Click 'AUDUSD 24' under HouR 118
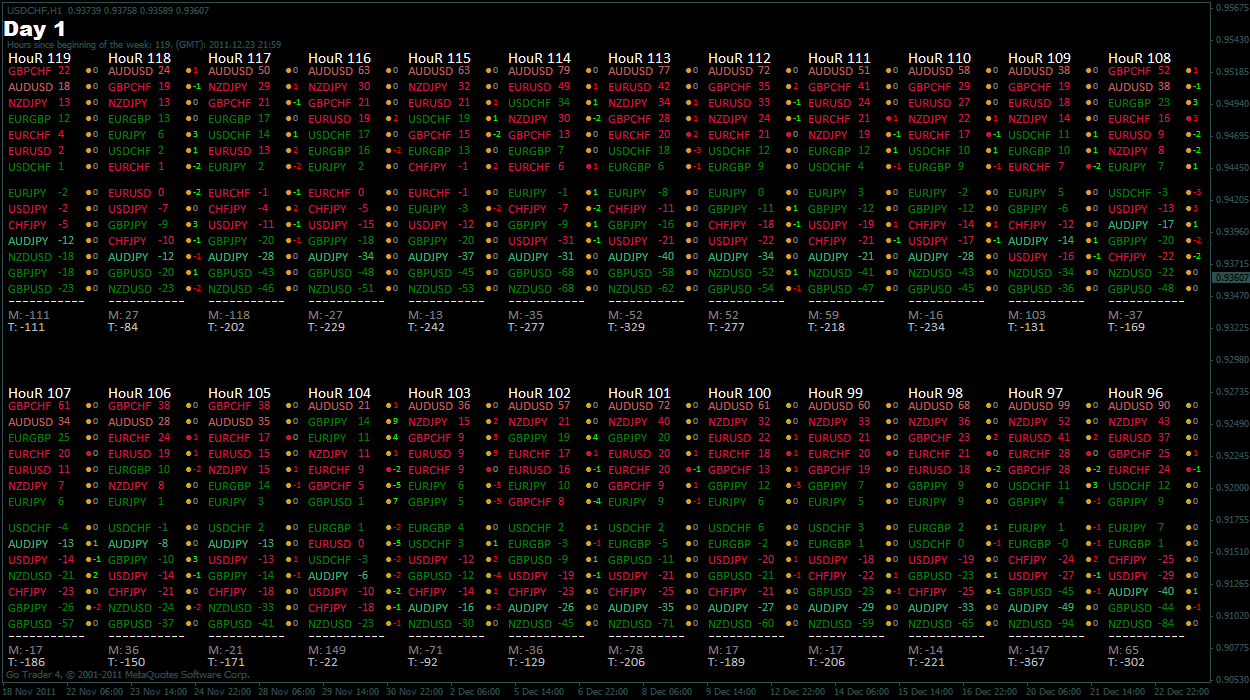 [139, 72]
